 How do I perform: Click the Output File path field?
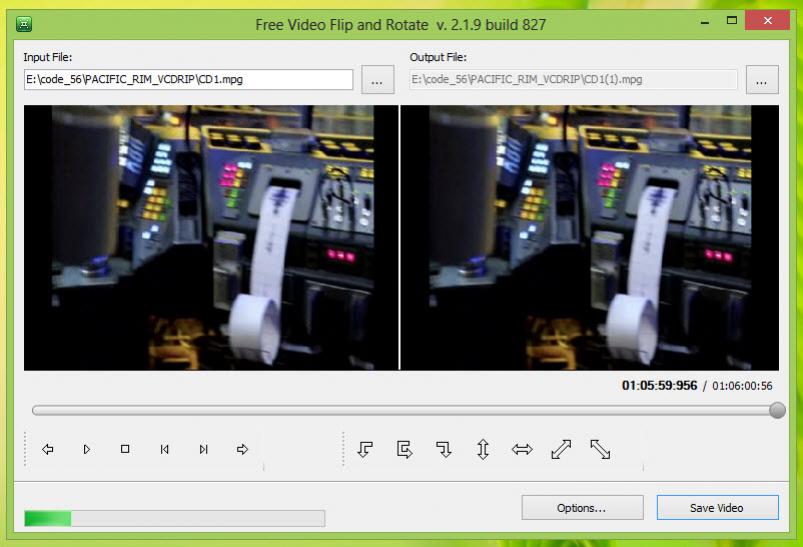(x=573, y=79)
